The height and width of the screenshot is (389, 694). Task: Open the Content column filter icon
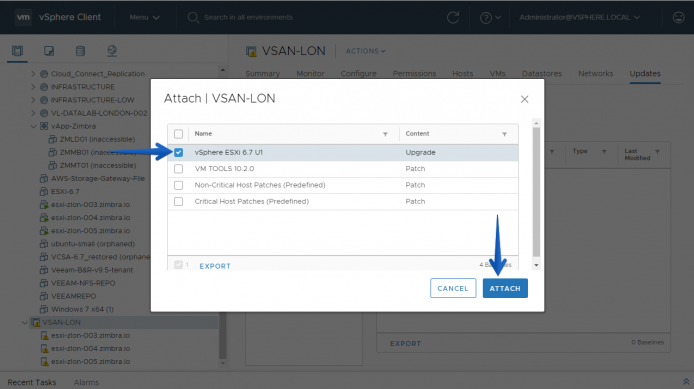coord(504,134)
